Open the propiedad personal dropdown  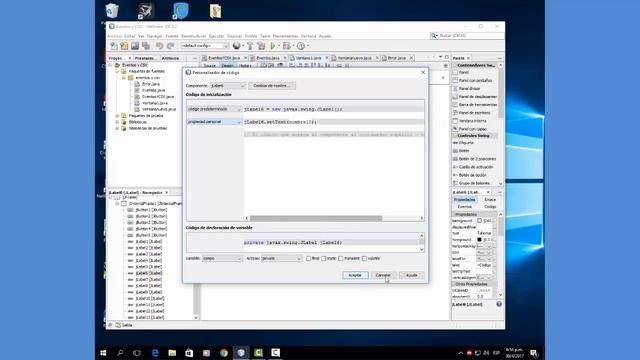214,122
